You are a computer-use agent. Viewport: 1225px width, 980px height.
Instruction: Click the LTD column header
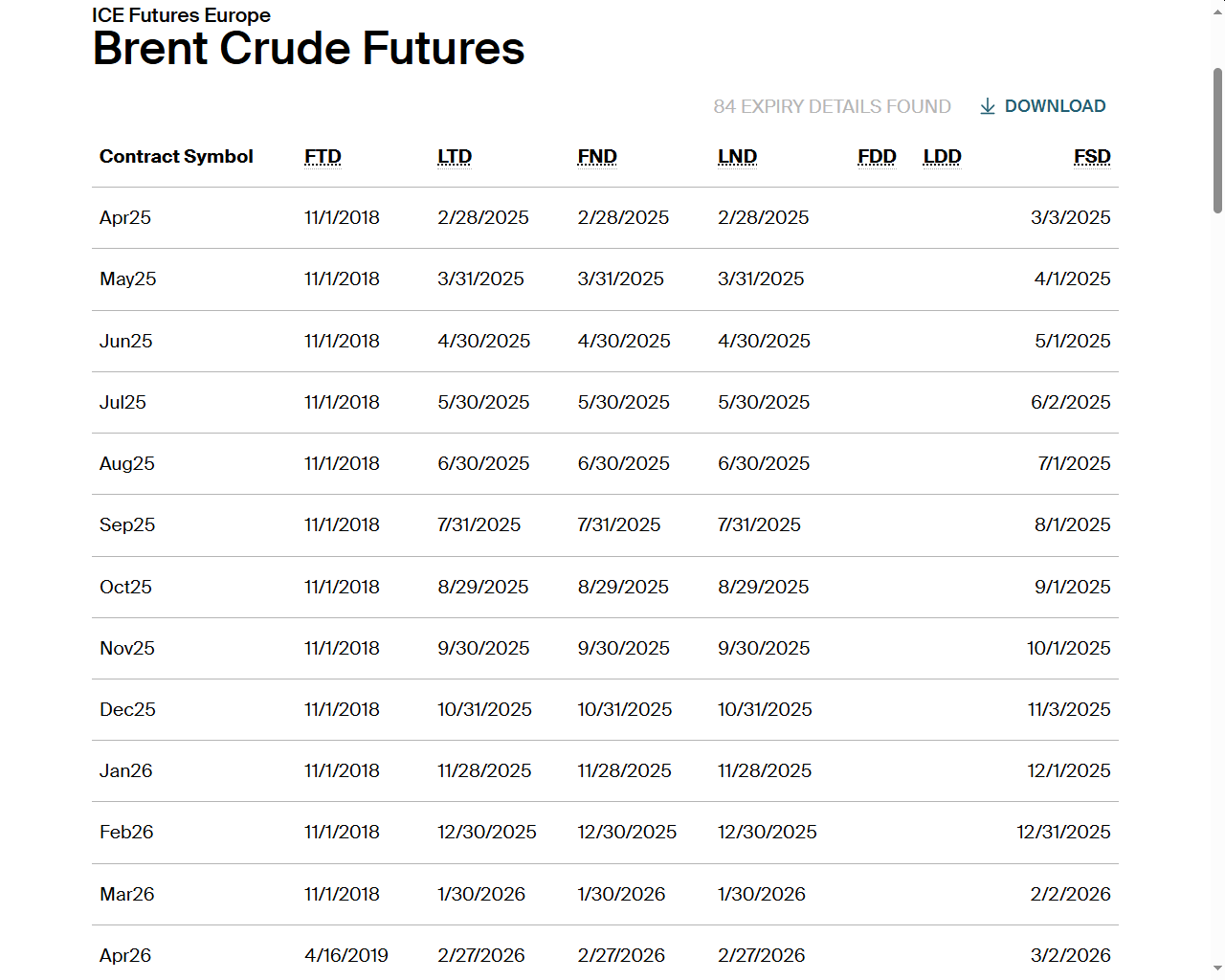pos(455,156)
